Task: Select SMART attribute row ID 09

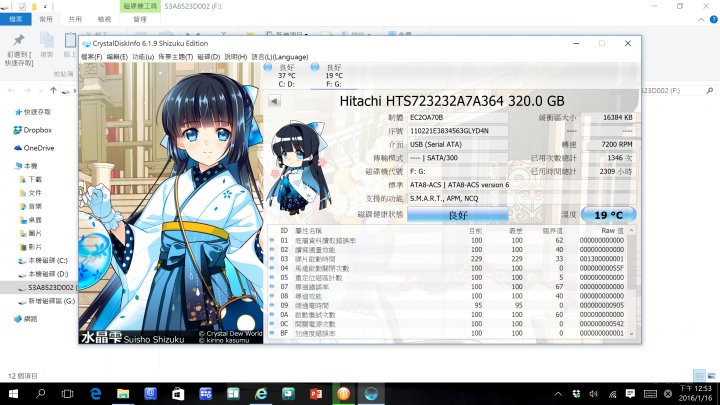Action: (x=448, y=305)
